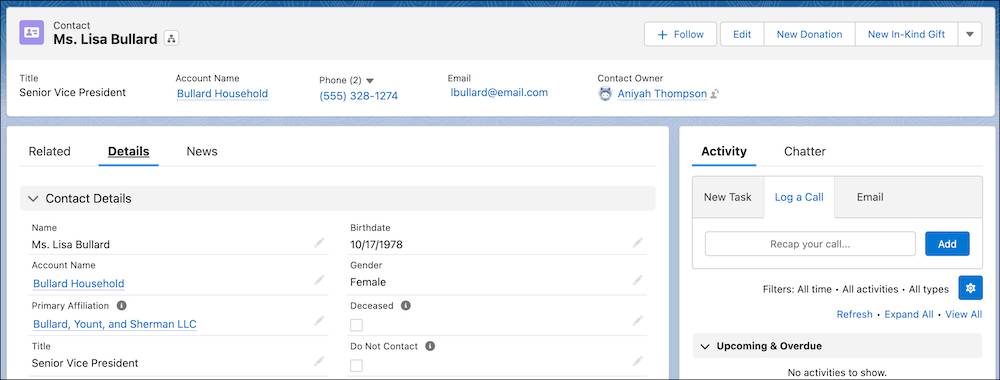Click phone number (555) 328-1274

point(358,96)
